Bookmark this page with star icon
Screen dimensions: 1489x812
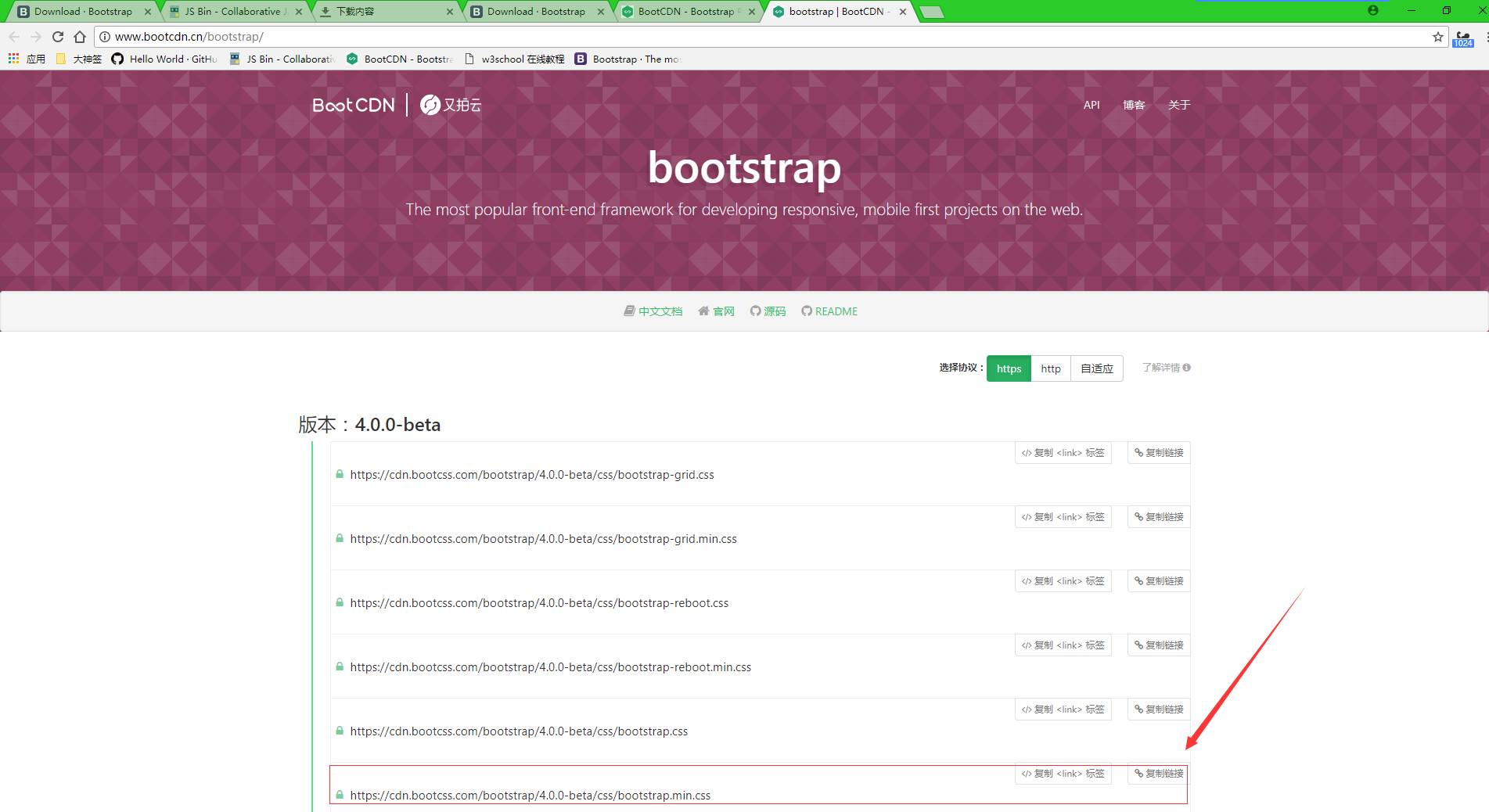tap(1438, 37)
